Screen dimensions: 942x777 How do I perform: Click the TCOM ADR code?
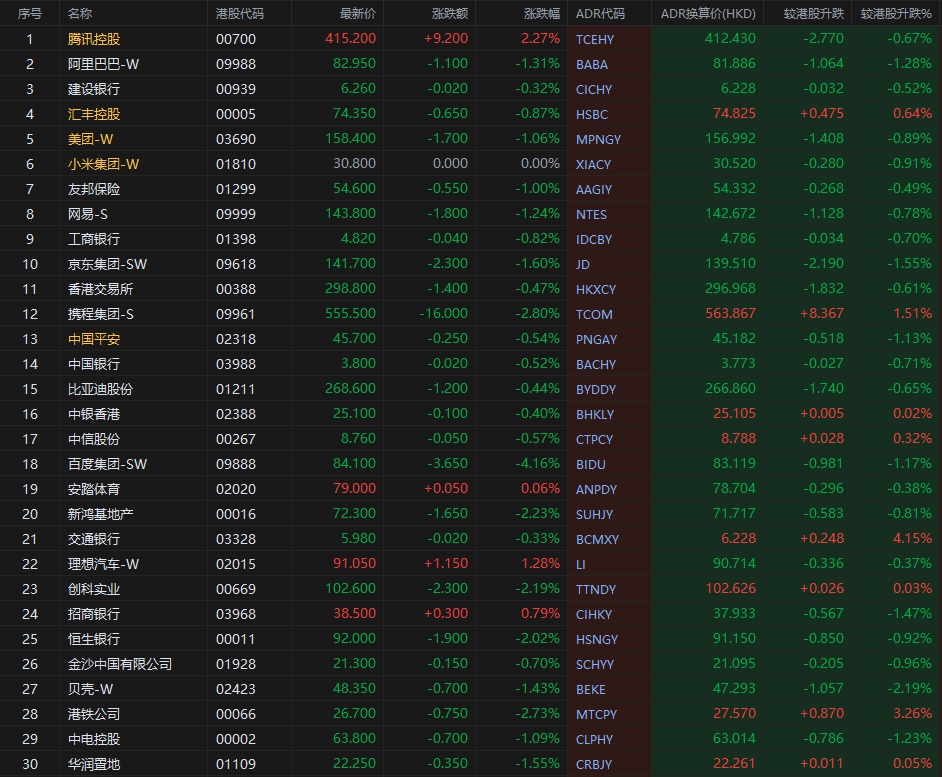point(594,314)
